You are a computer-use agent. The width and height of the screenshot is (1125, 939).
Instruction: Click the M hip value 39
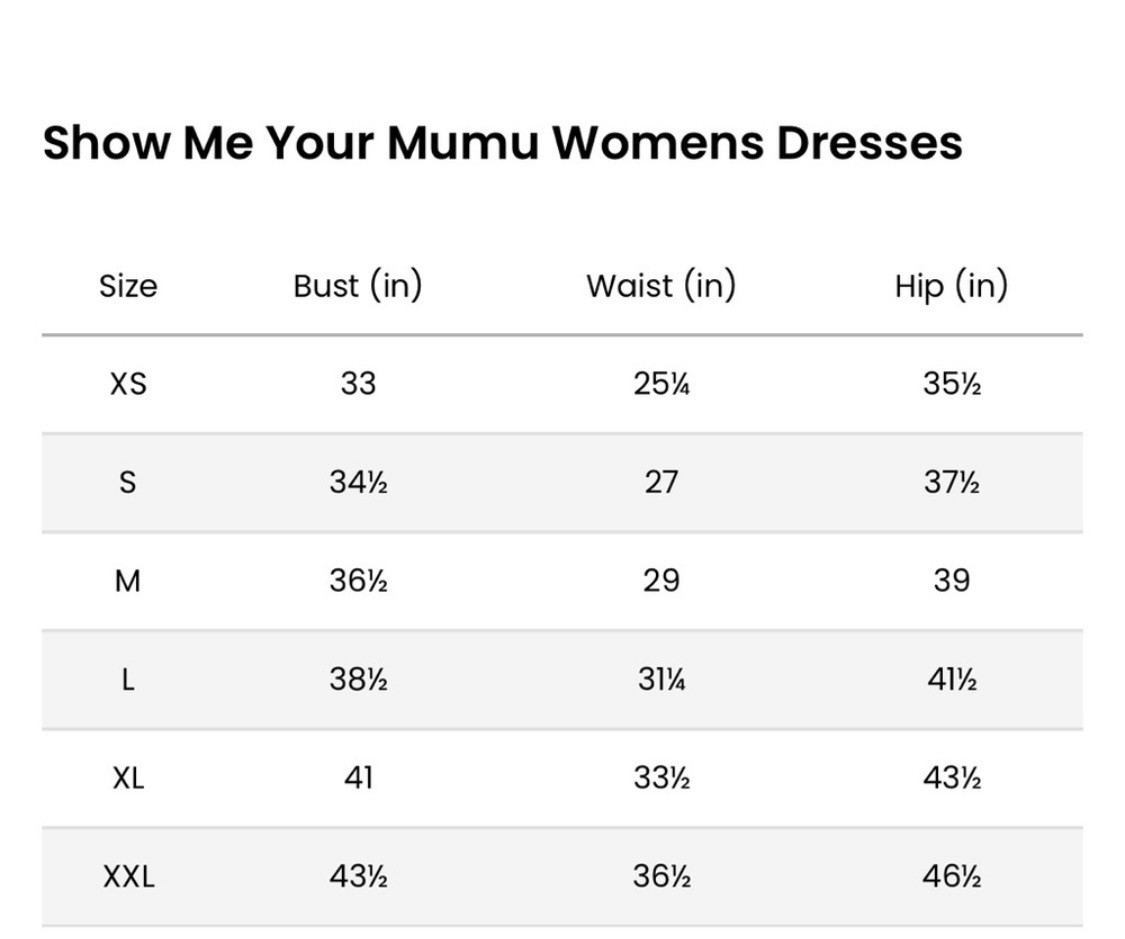pos(951,580)
